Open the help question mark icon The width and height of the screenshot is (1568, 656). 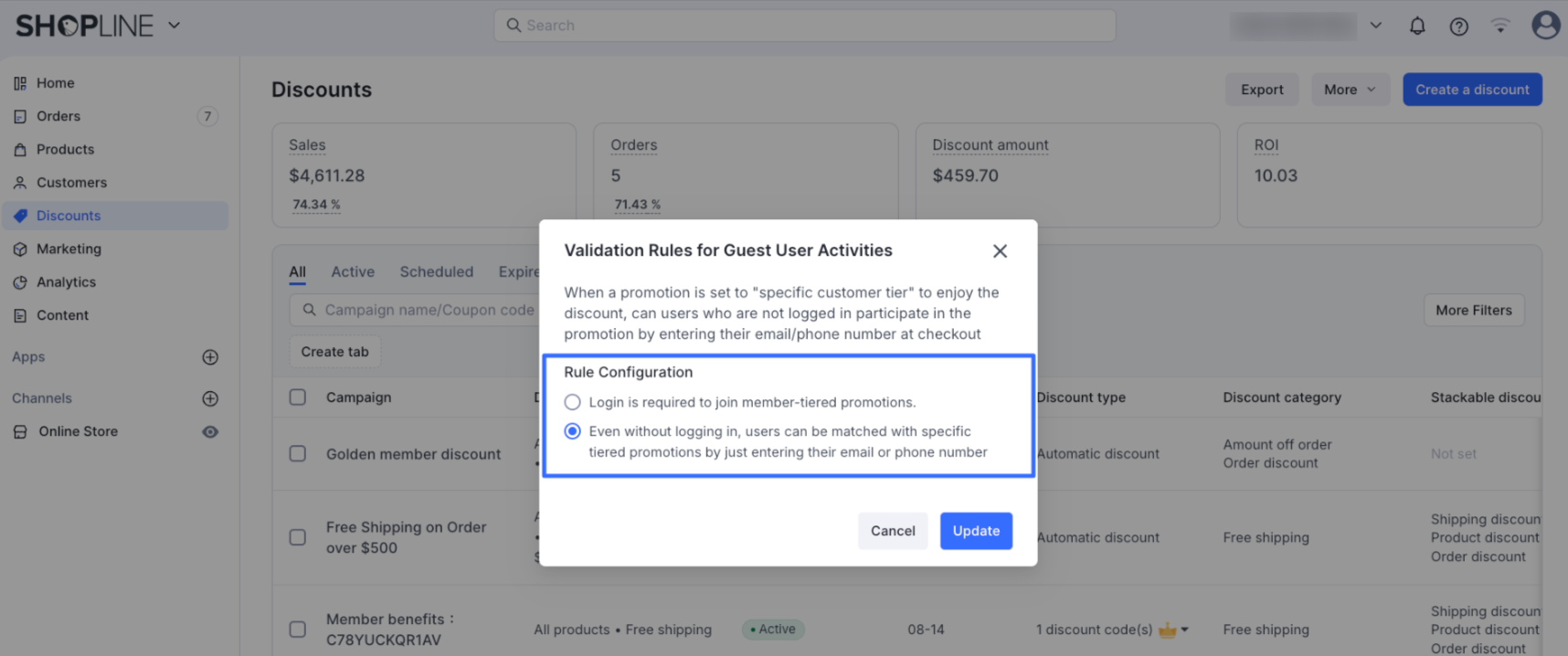coord(1459,26)
